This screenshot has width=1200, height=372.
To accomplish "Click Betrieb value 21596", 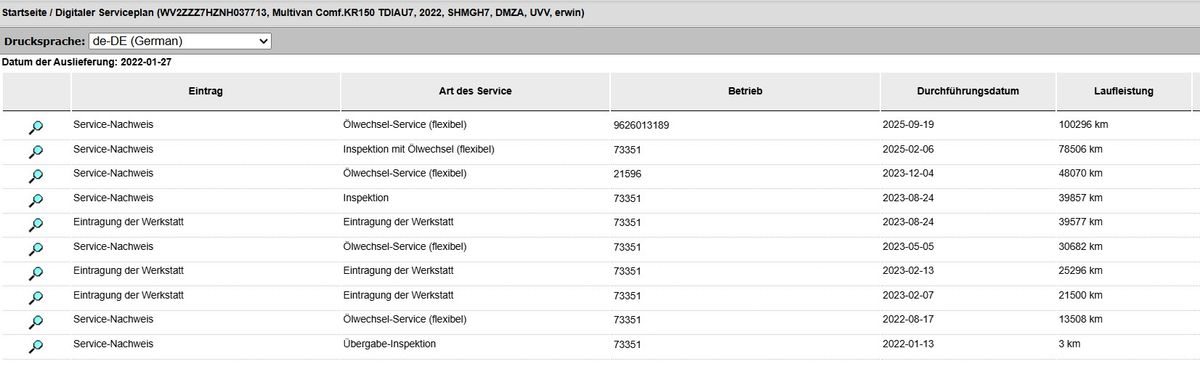I will pyautogui.click(x=627, y=174).
